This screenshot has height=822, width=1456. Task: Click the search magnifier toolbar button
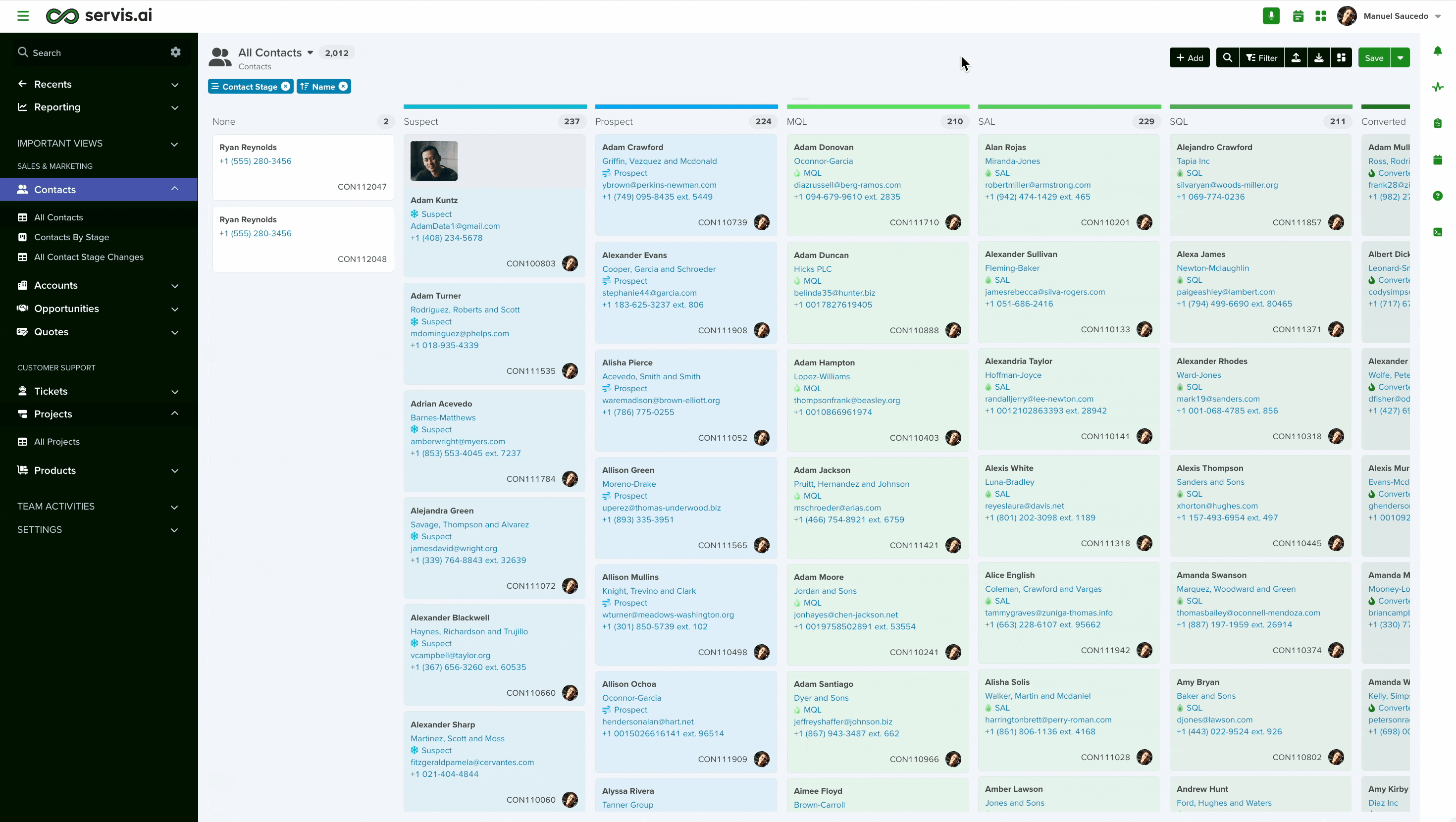pyautogui.click(x=1228, y=57)
